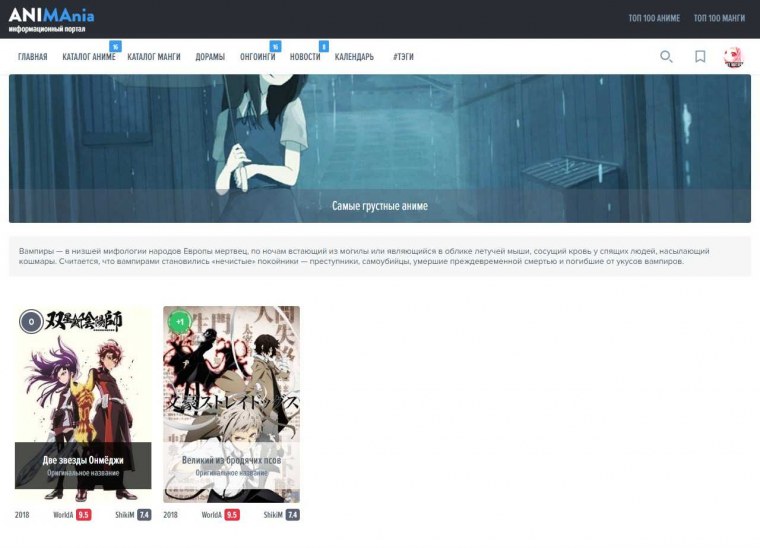Screen dimensions: 760x548
Task: Open the search magnifier icon
Action: click(666, 57)
